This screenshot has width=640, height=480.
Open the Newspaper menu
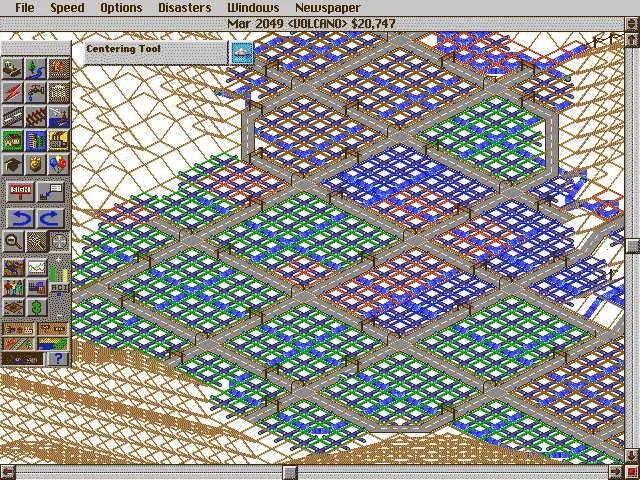click(x=326, y=7)
